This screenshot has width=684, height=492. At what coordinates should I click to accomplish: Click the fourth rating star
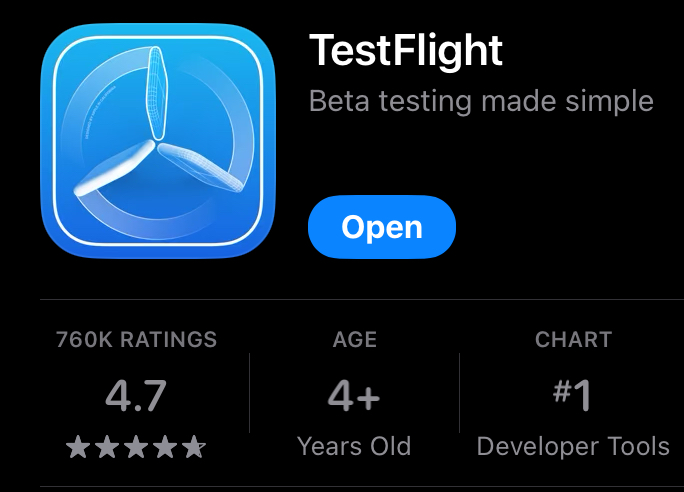[x=165, y=447]
